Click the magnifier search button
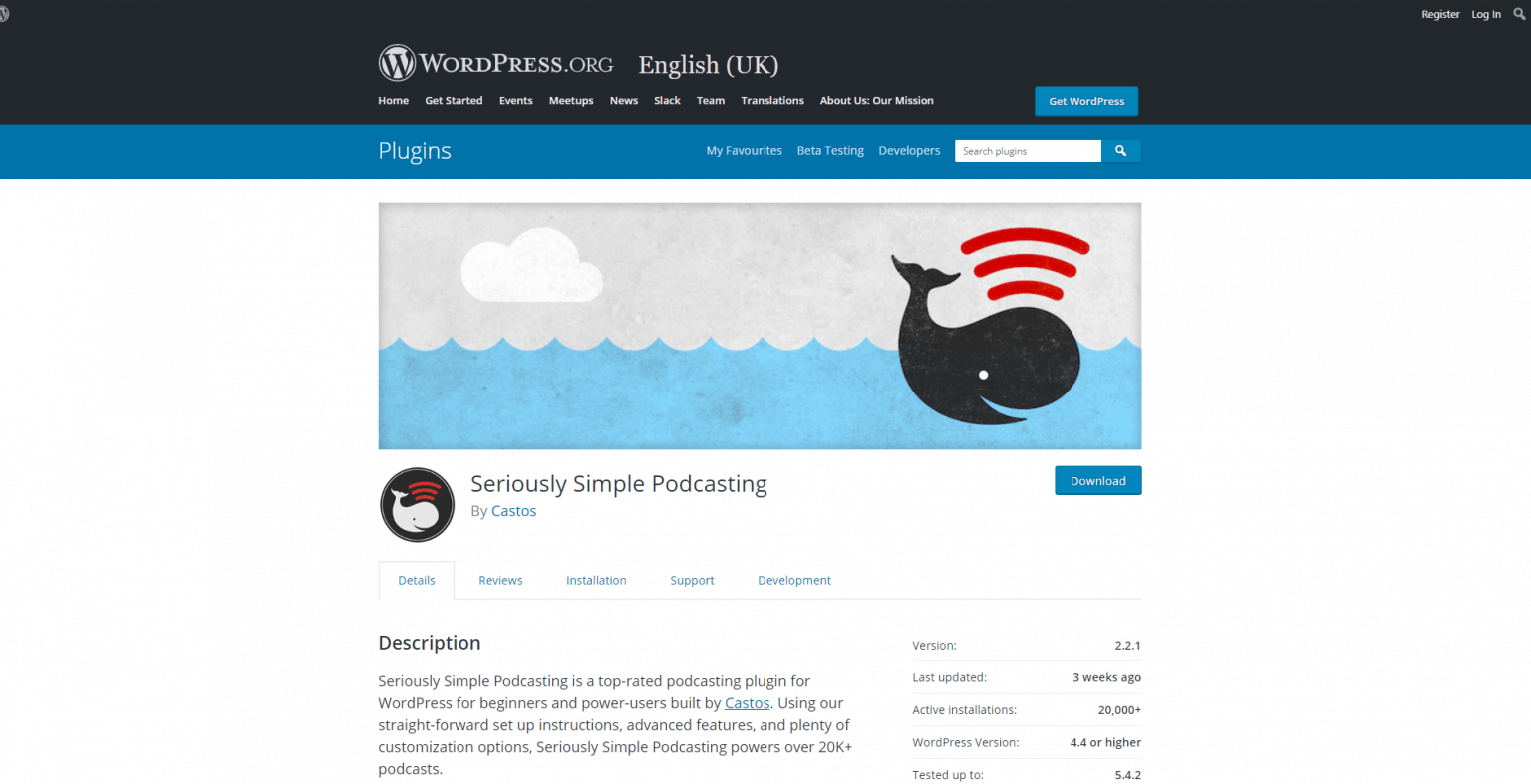 1121,151
